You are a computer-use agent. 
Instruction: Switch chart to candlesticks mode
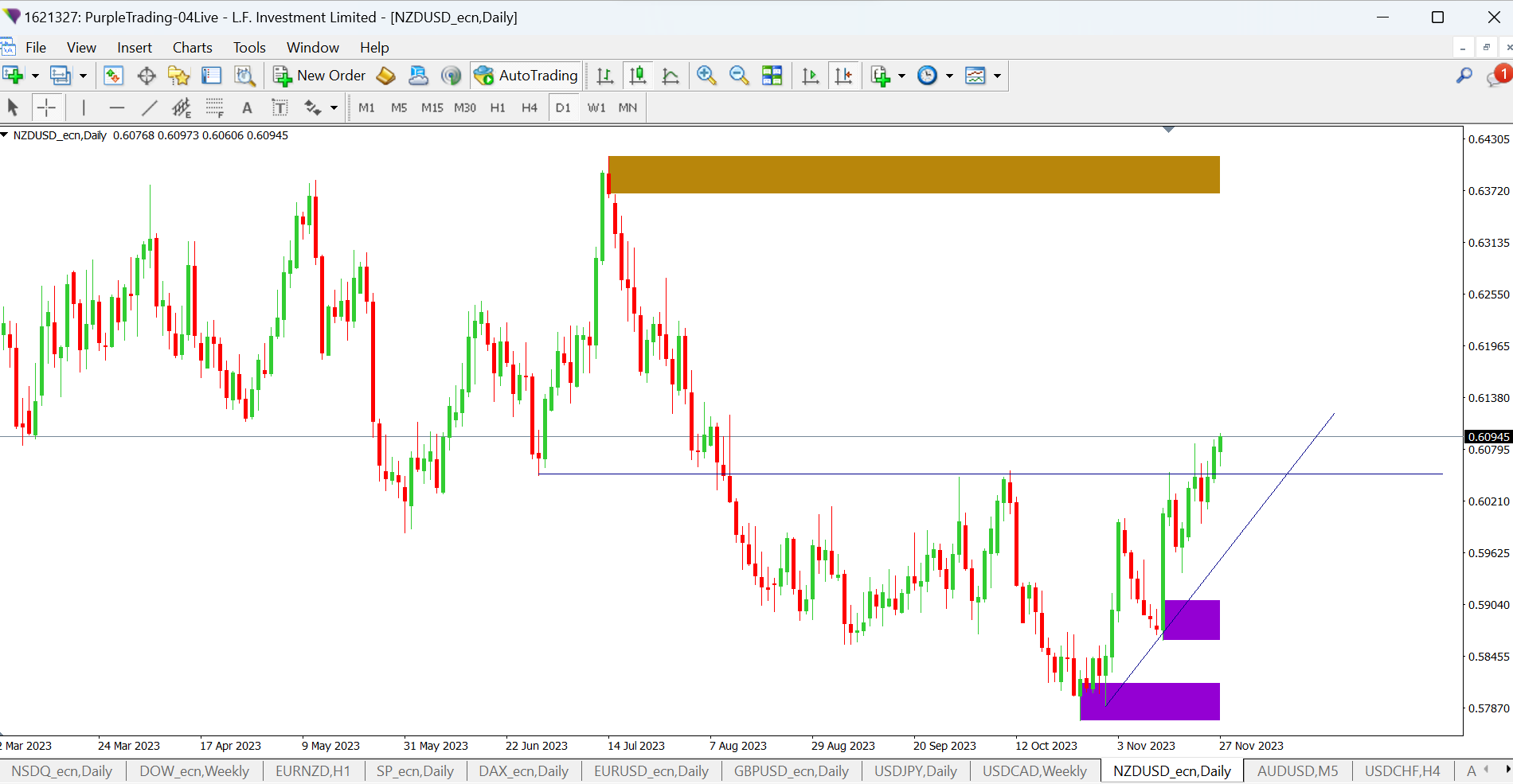coord(637,76)
